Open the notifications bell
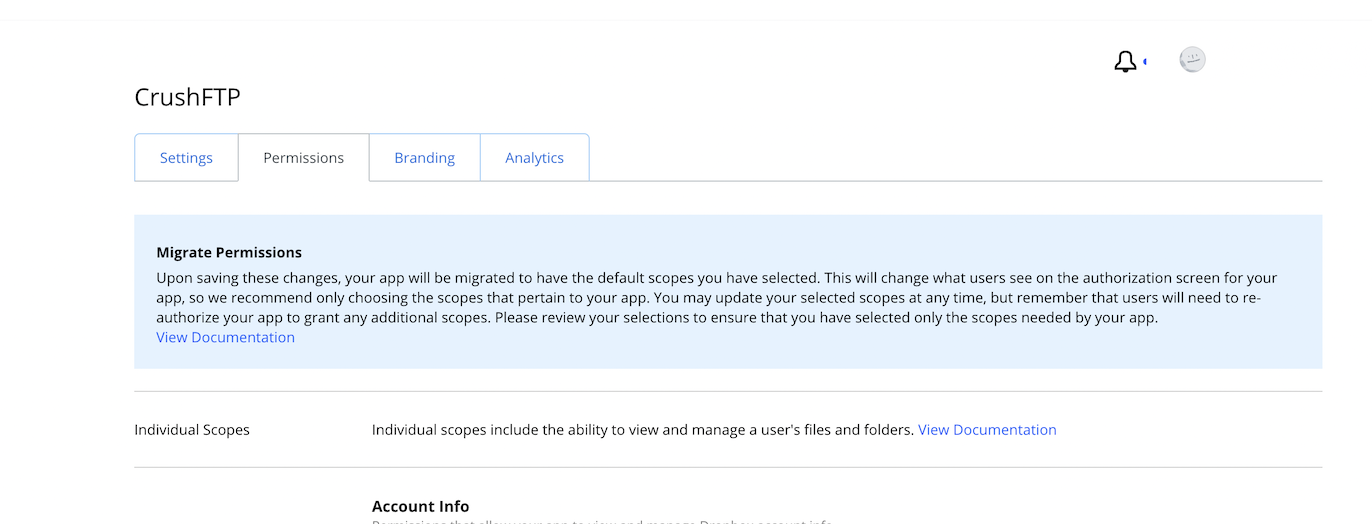 click(1125, 61)
